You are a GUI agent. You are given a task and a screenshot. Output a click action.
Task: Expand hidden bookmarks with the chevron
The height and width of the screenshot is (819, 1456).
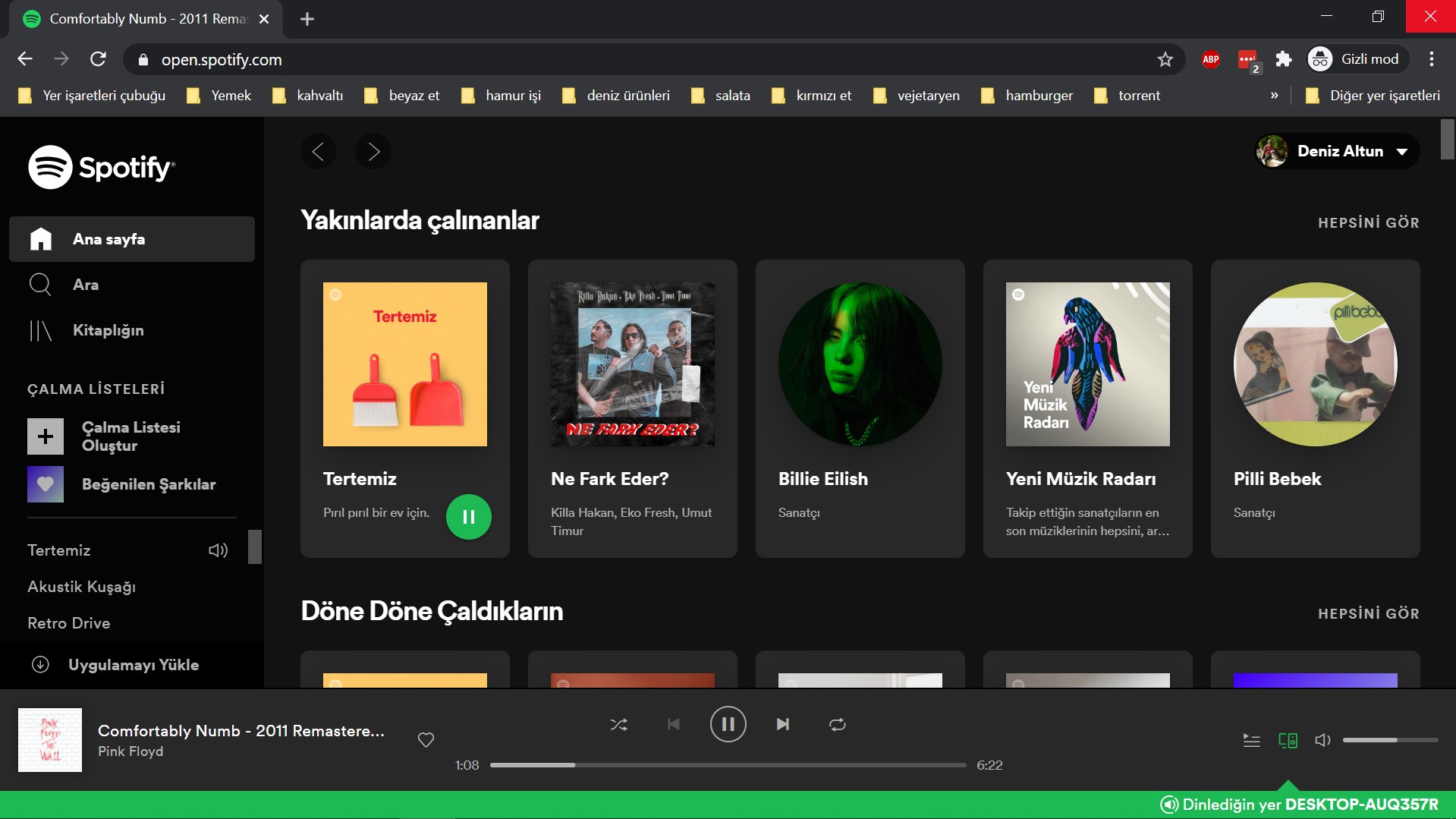1275,96
